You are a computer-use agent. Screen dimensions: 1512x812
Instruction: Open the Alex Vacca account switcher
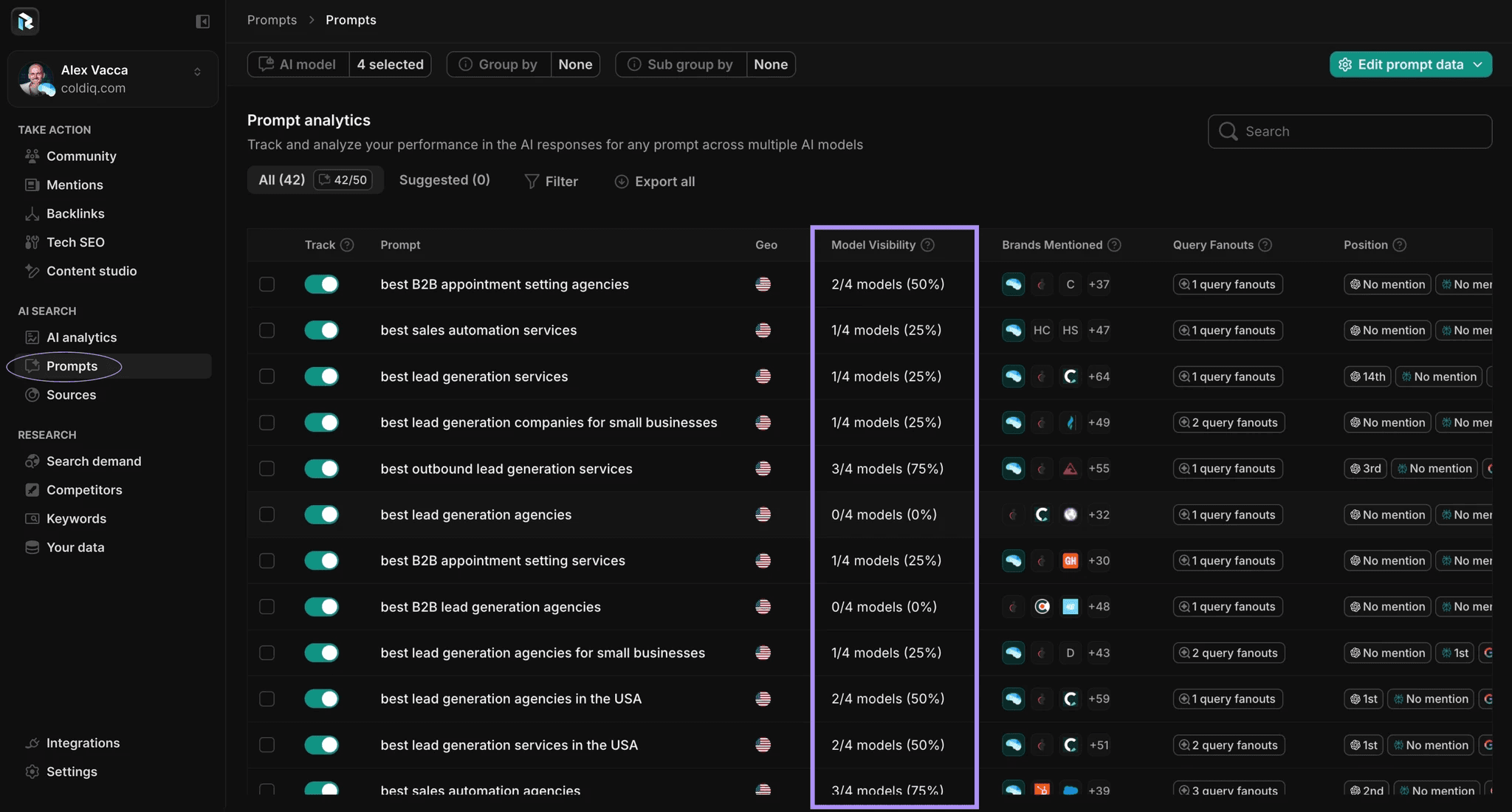point(113,79)
